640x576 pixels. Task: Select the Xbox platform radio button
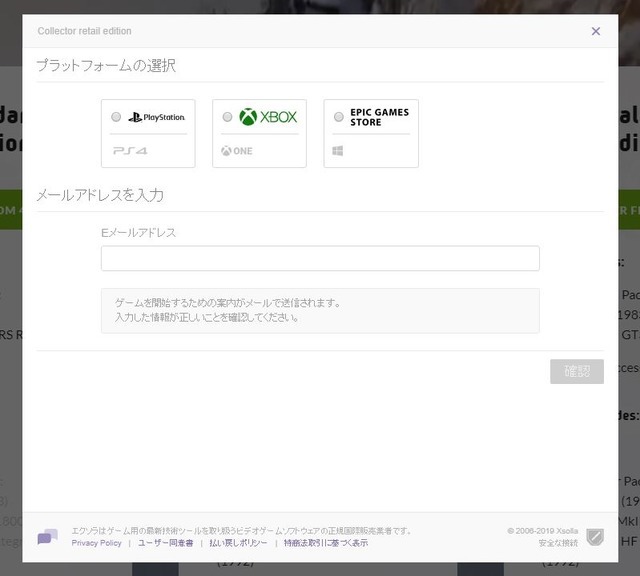(x=227, y=117)
